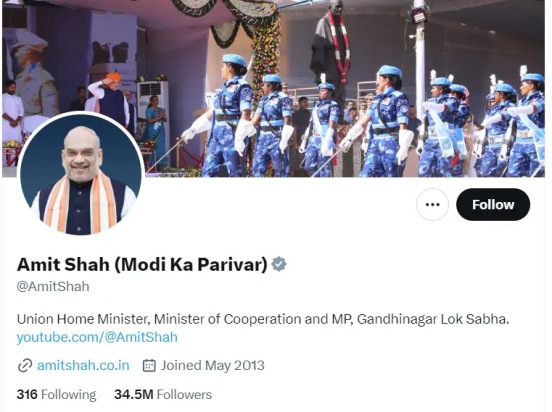This screenshot has height=412, width=552.
Task: Click the calendar icon beside Joined May 2013
Action: (149, 366)
